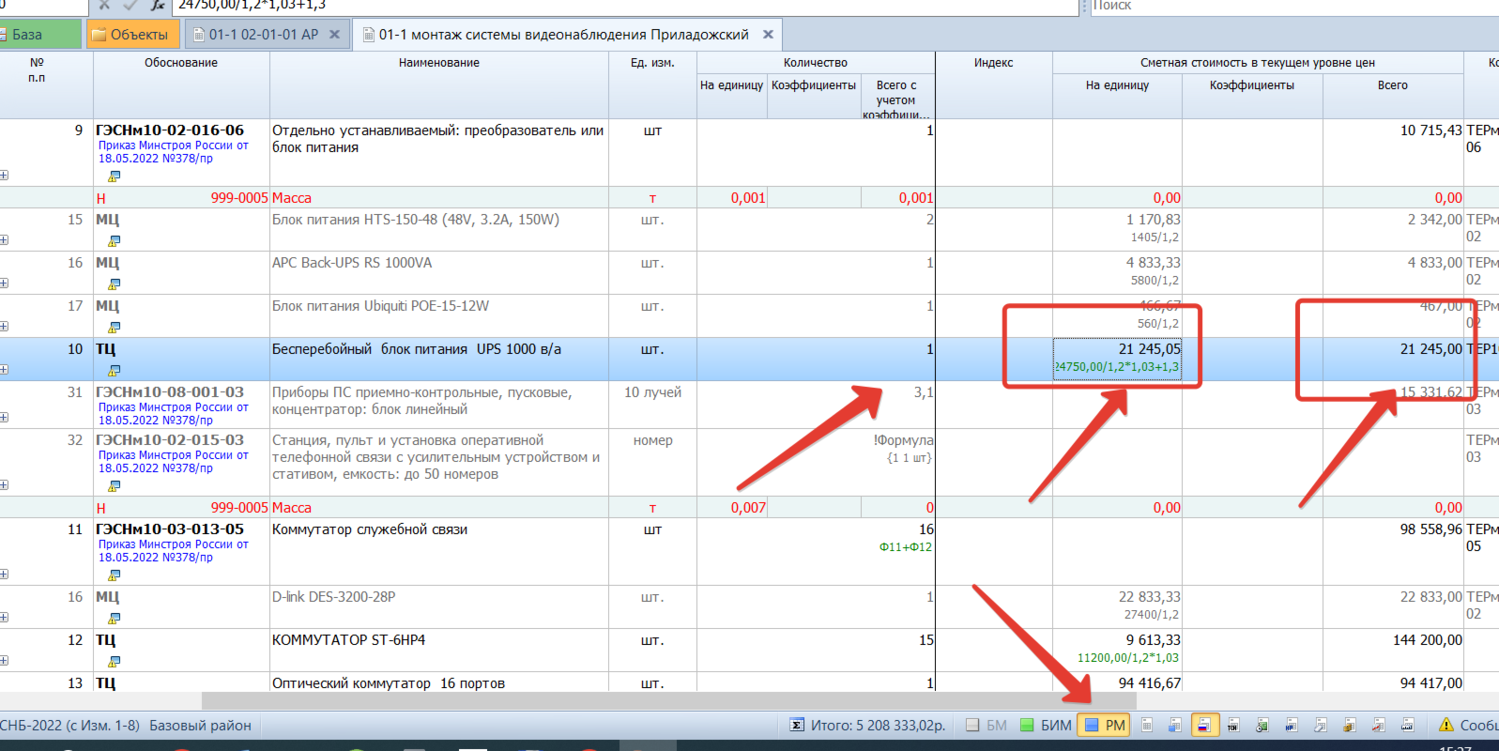Image resolution: width=1499 pixels, height=751 pixels.
Task: Expand row 17 Блок питания Ubiquiti
Action: coord(4,327)
